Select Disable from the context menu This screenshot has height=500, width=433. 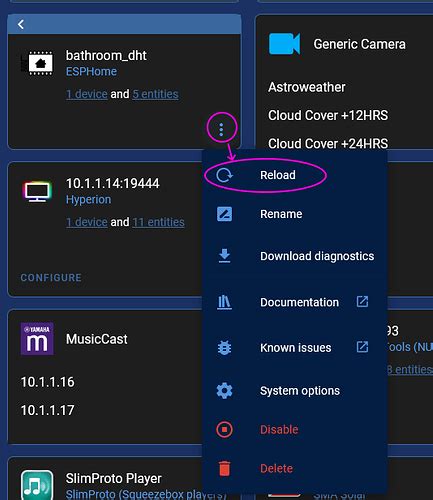coord(295,429)
